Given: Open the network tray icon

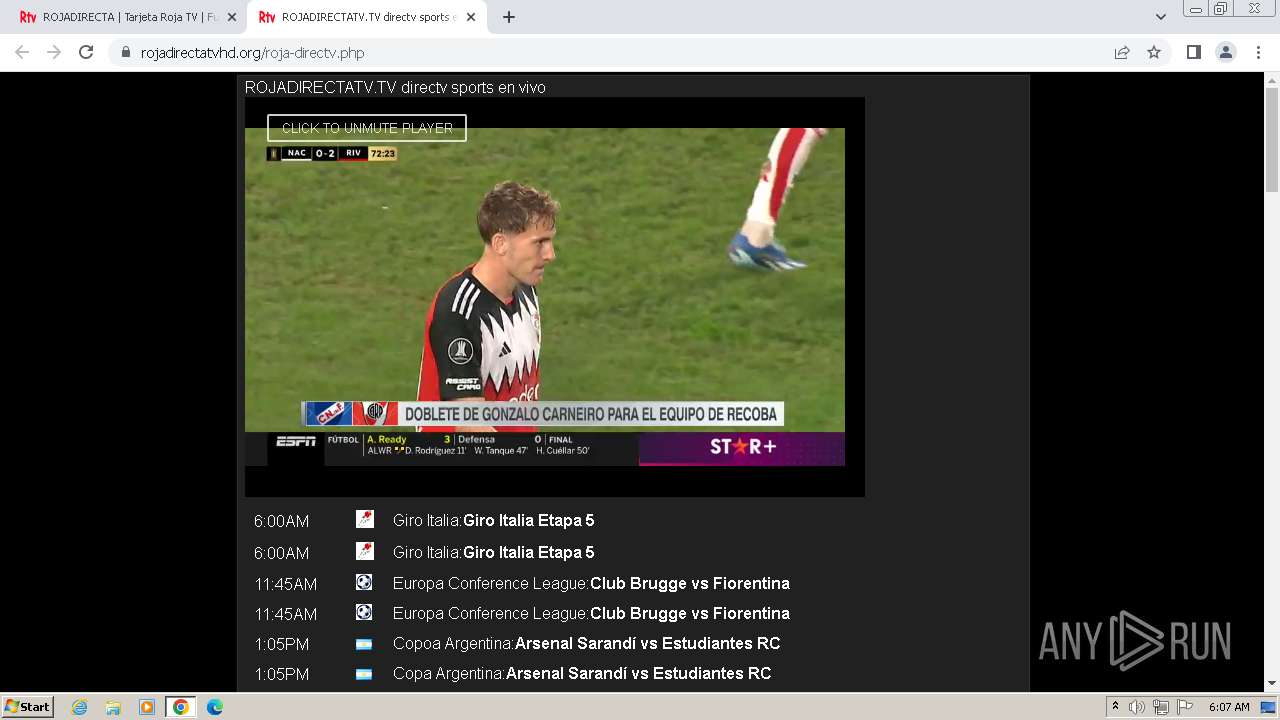Looking at the screenshot, I should (1161, 707).
